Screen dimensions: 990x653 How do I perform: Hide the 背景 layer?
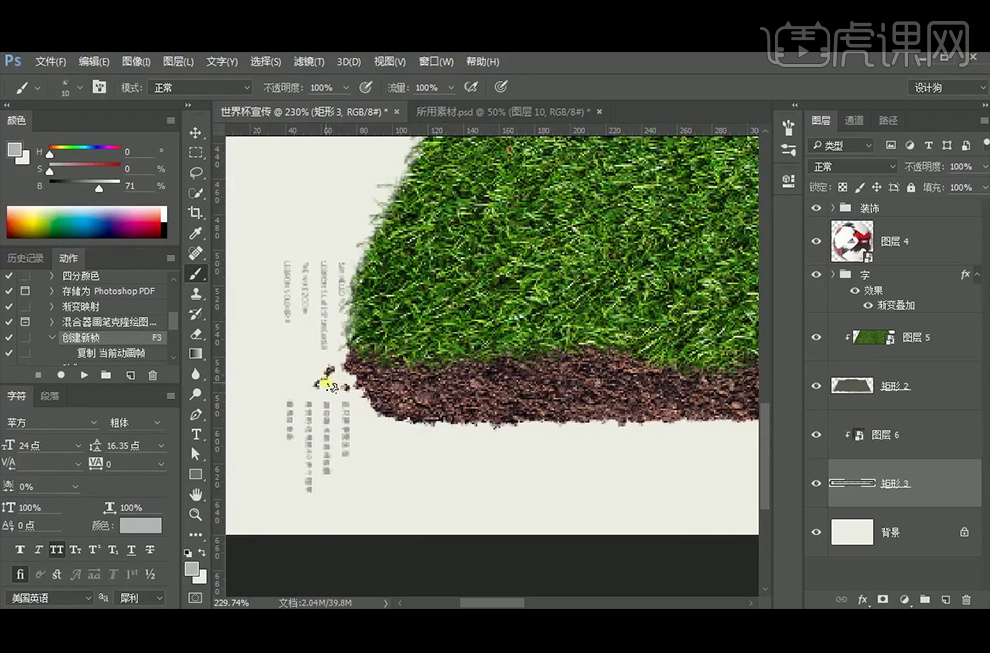point(816,533)
